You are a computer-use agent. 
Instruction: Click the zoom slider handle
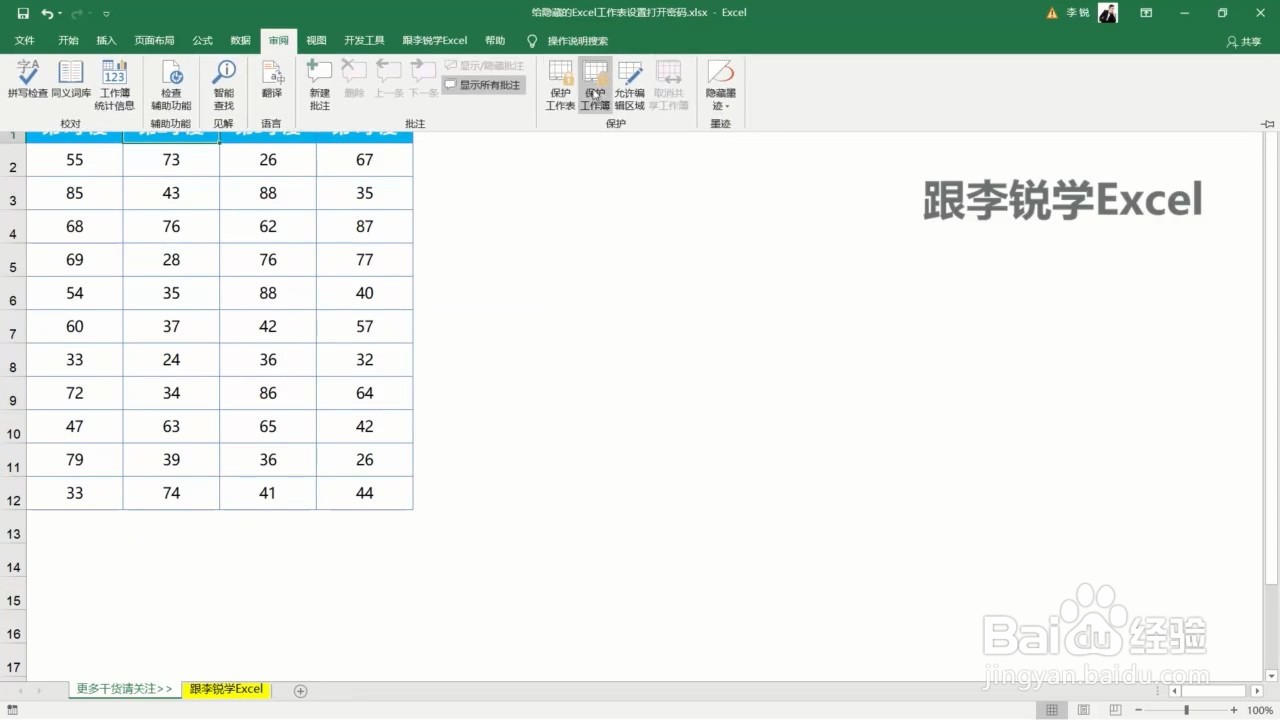click(x=1187, y=710)
